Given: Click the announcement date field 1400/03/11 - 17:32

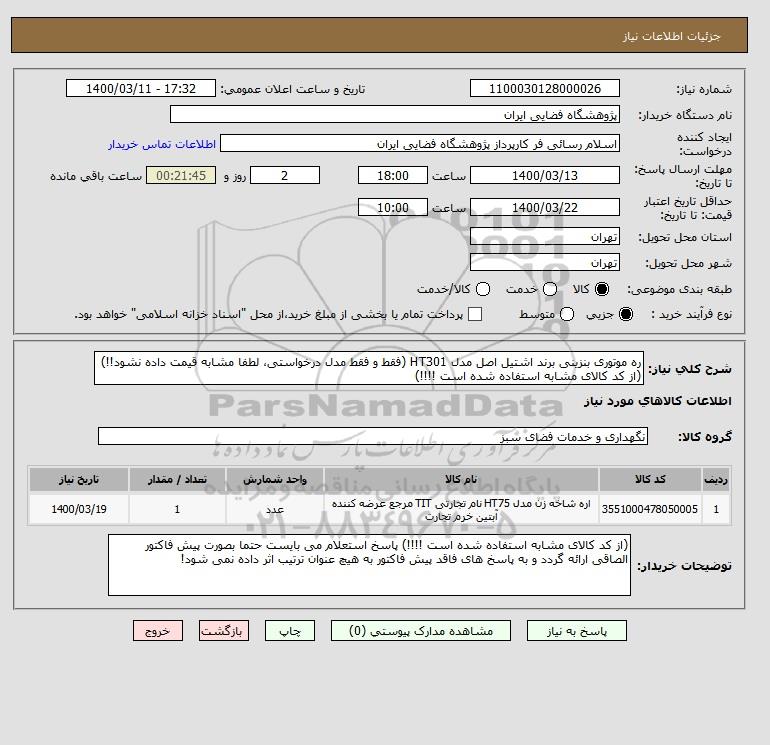Looking at the screenshot, I should [141, 88].
